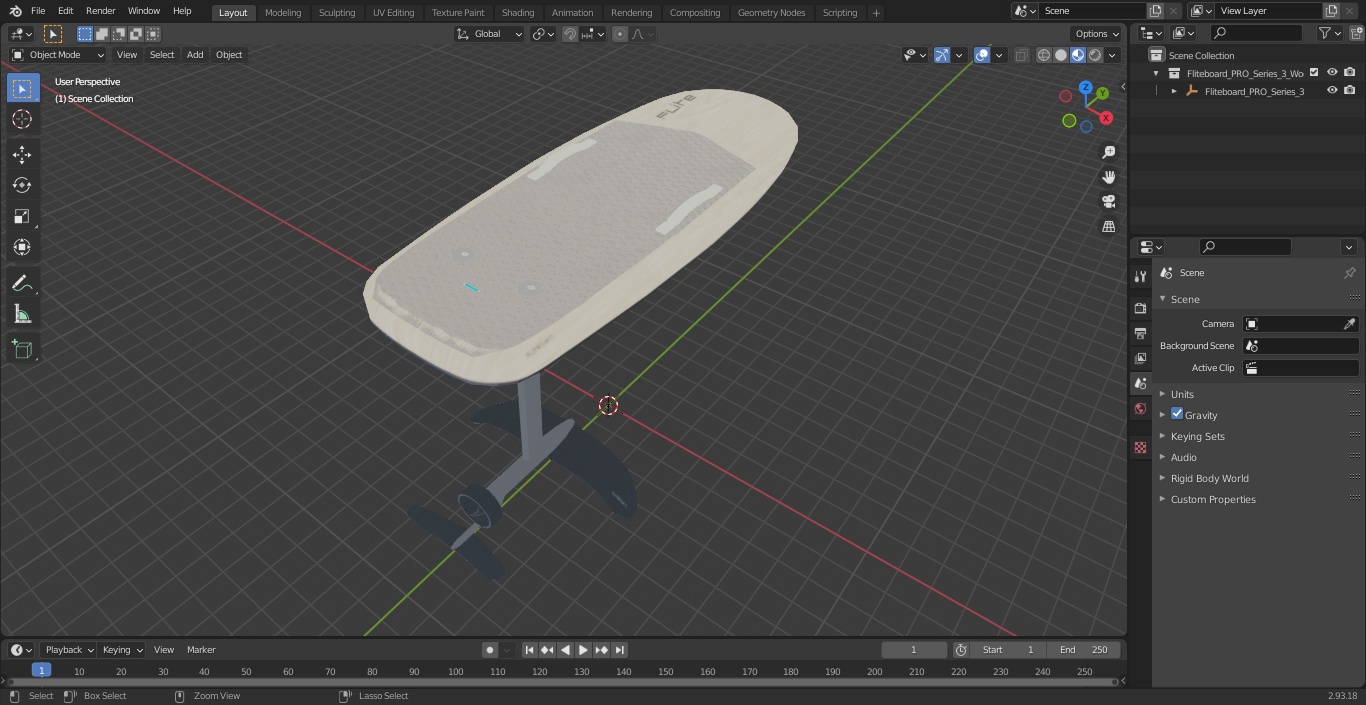This screenshot has height=705, width=1366.
Task: Open the Render properties tab
Action: [1140, 308]
